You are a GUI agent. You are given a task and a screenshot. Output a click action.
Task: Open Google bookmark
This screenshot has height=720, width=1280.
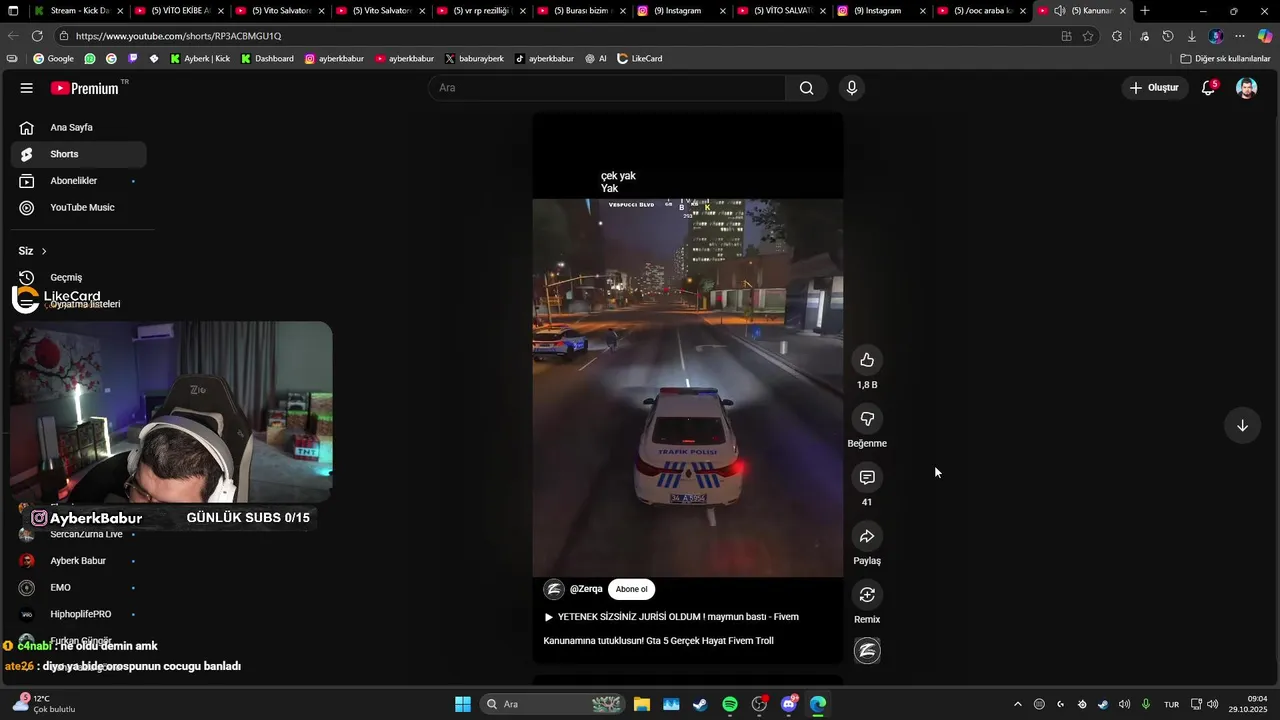tap(53, 59)
